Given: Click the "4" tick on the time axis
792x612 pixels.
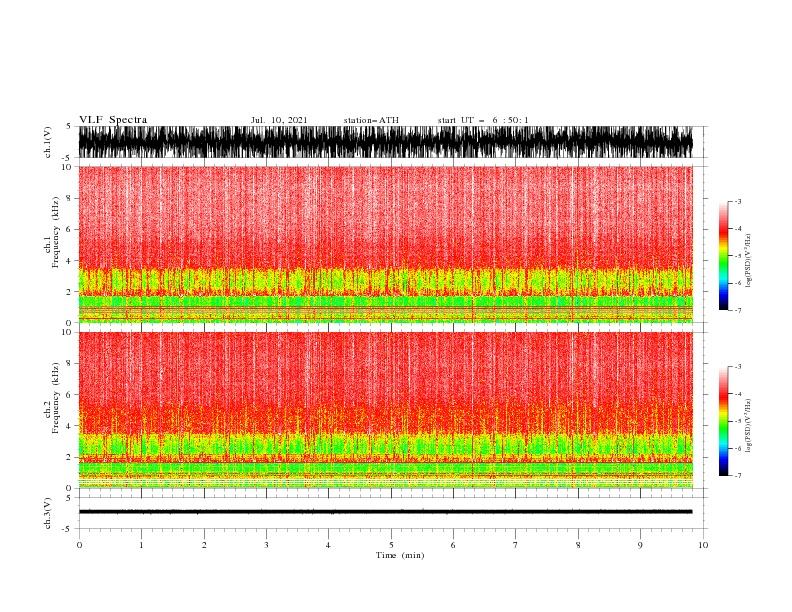Looking at the screenshot, I should [x=328, y=545].
